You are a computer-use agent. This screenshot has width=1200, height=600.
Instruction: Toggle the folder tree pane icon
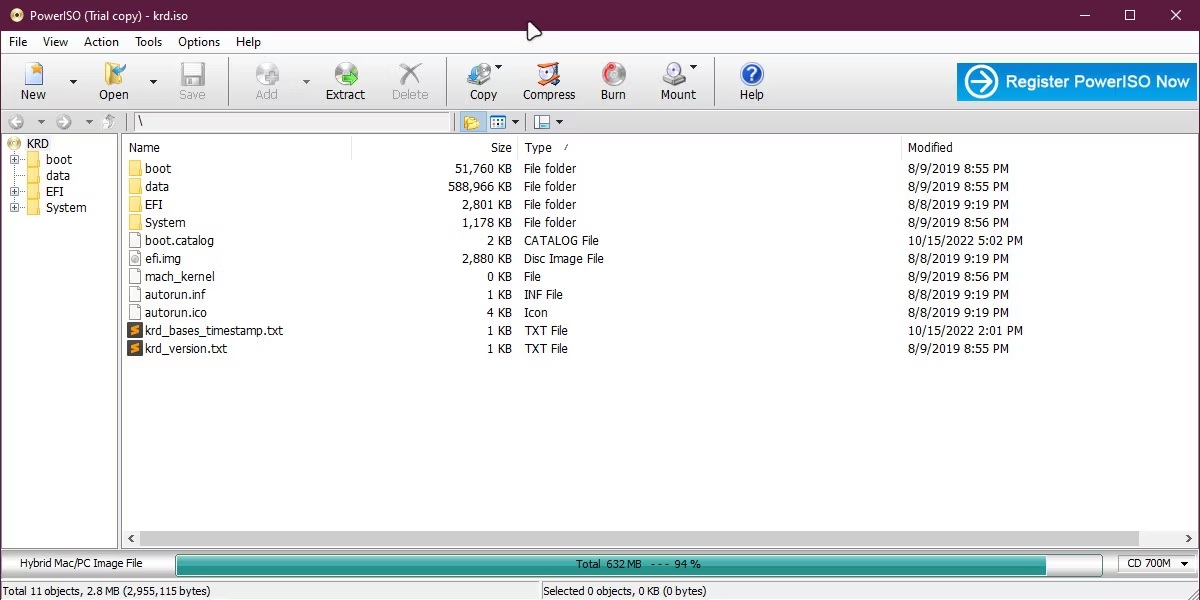(471, 122)
